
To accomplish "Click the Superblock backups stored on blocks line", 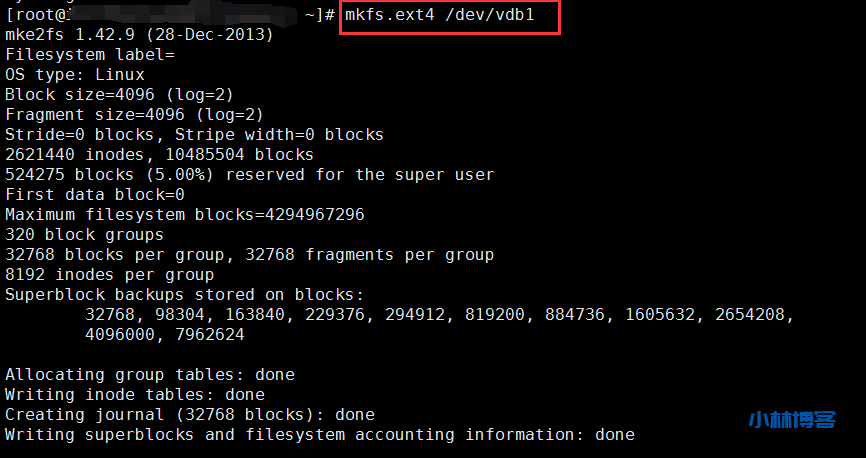I will [x=184, y=295].
